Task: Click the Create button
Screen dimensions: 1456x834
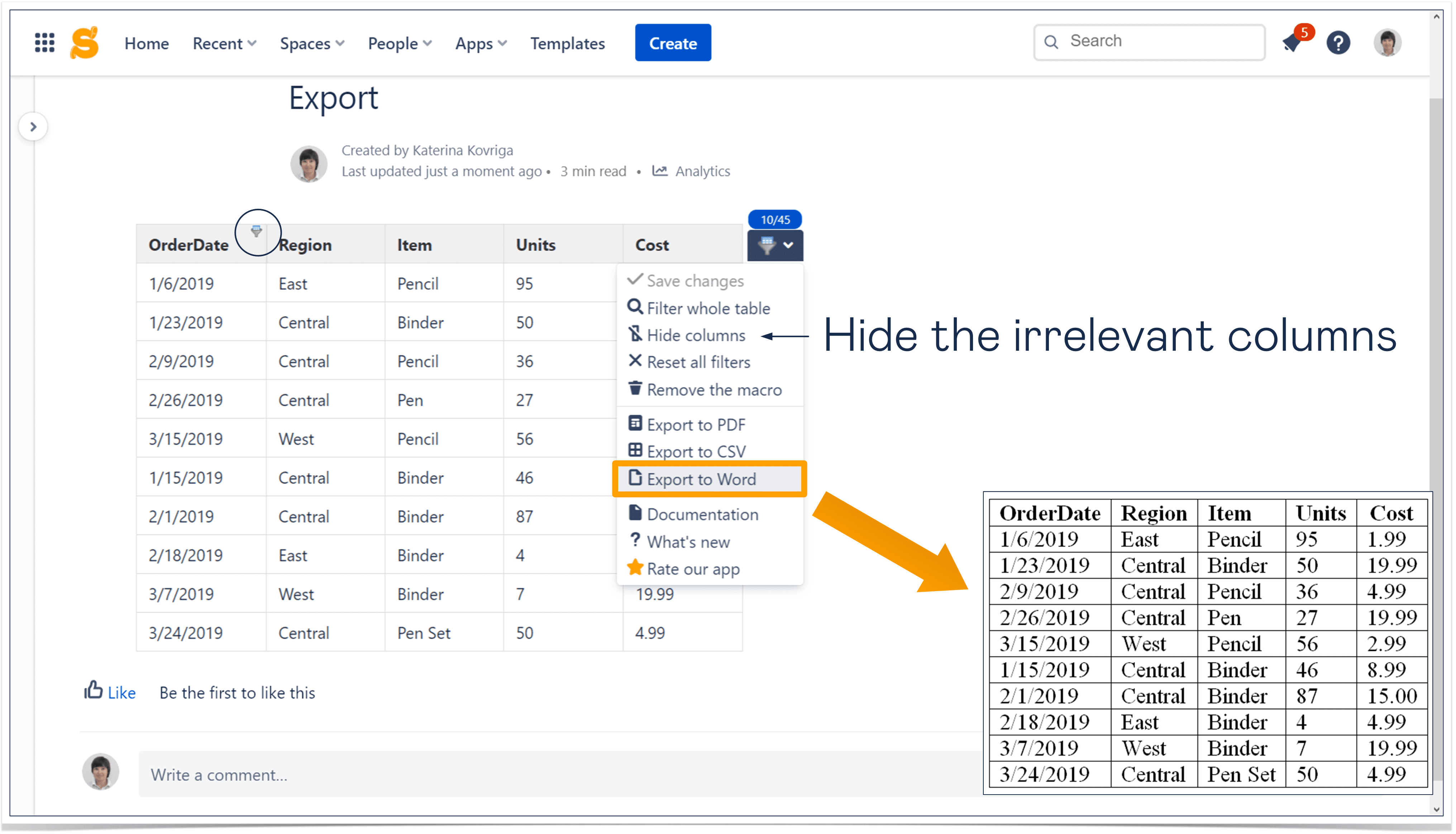Action: tap(673, 42)
